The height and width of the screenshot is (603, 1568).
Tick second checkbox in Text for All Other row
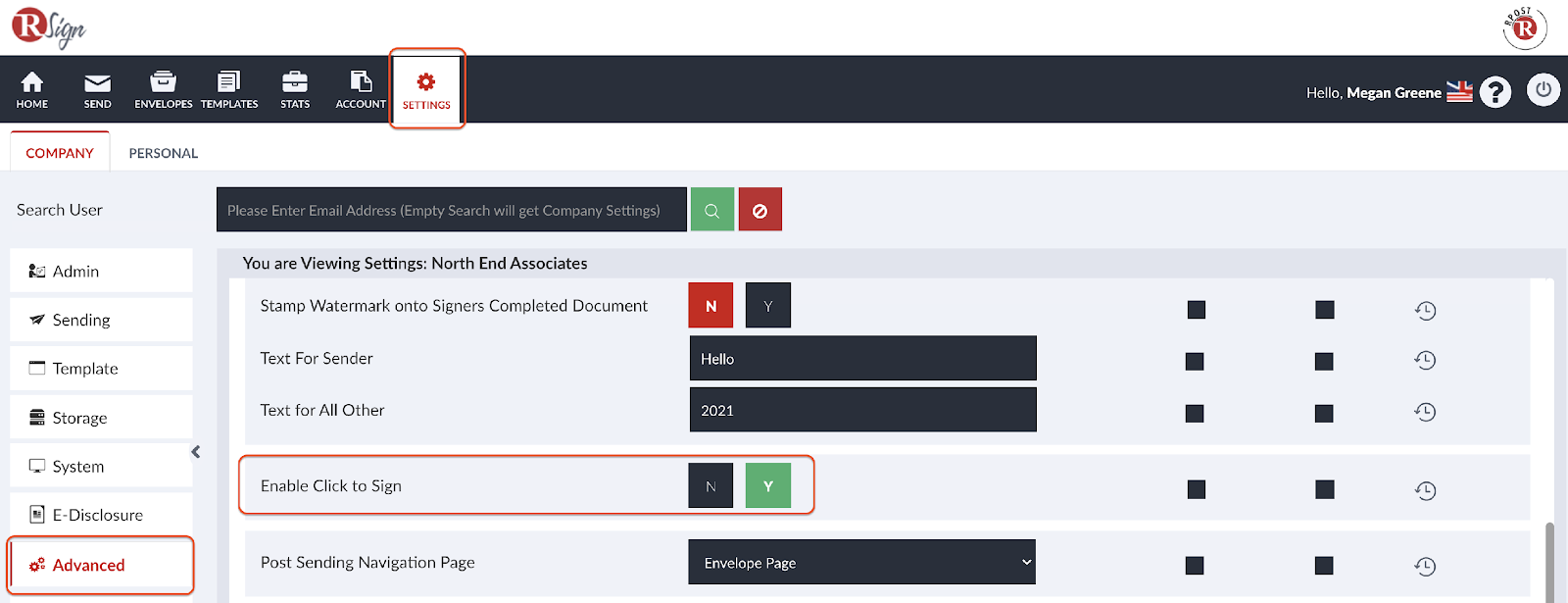coord(1324,414)
